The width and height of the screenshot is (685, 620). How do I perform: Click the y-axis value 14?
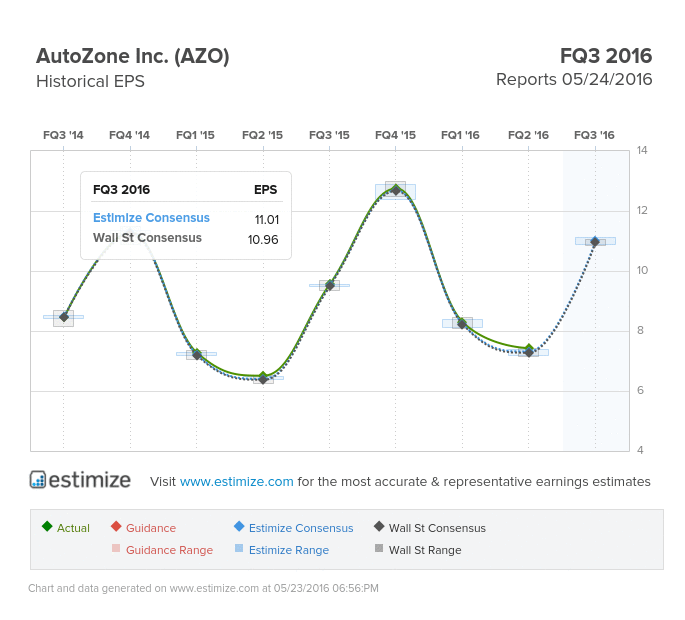click(x=642, y=150)
